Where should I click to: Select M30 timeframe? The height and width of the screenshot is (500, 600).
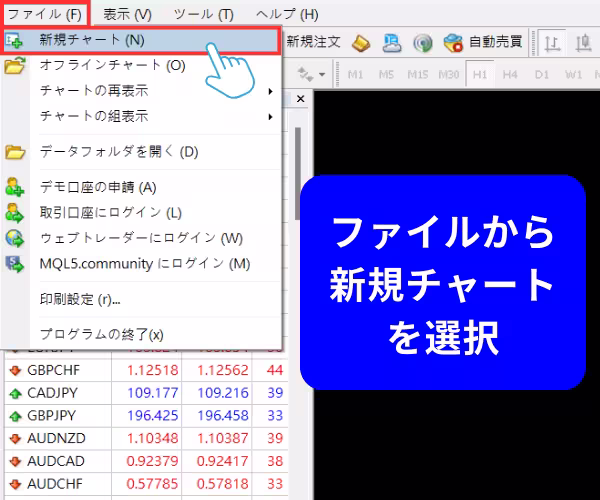pos(448,74)
